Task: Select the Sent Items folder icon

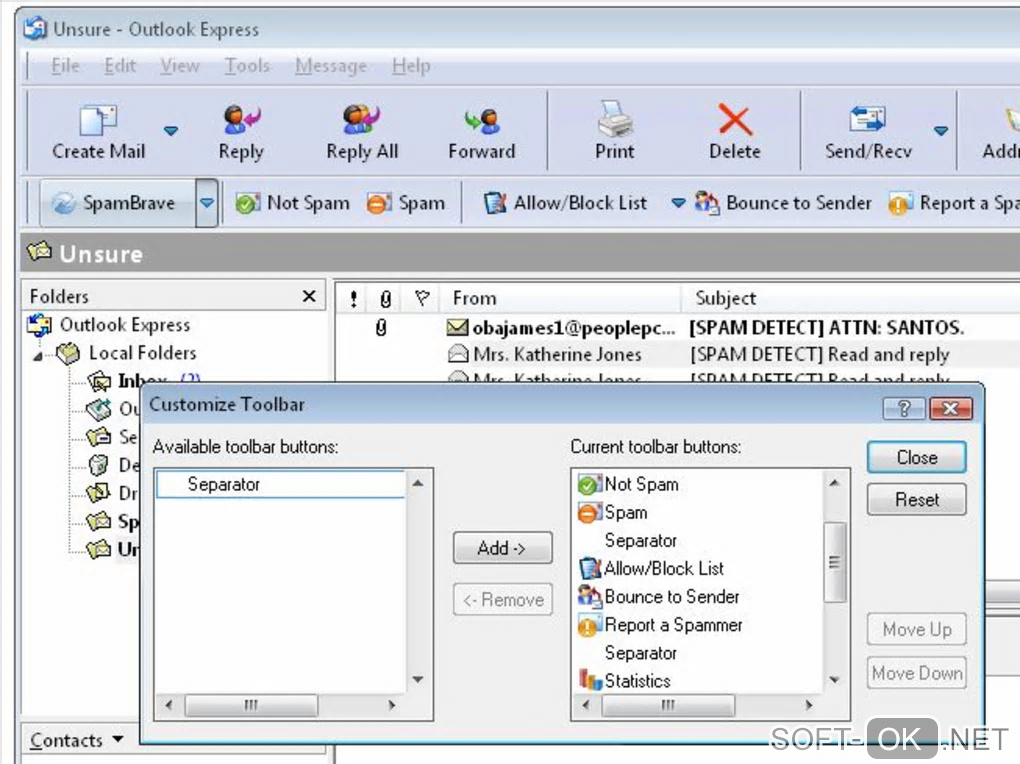Action: click(x=99, y=437)
